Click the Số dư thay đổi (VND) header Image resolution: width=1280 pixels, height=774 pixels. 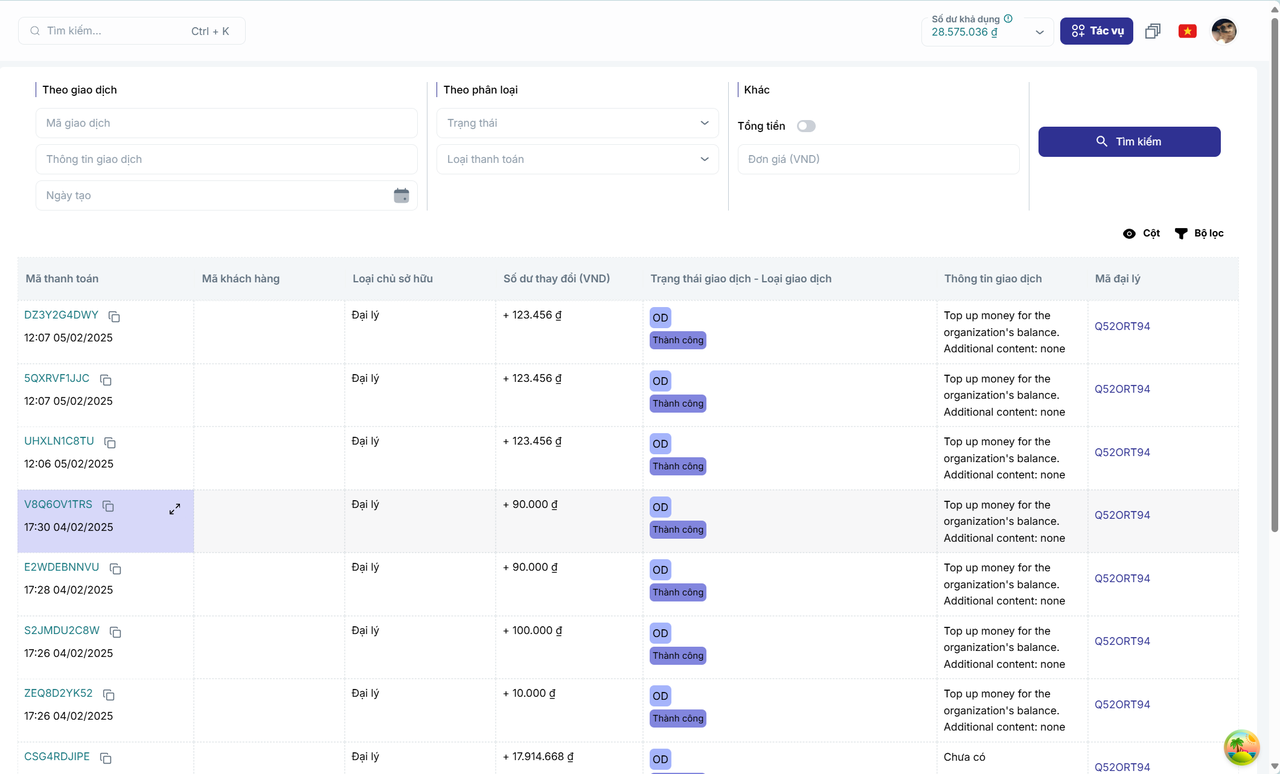point(557,279)
